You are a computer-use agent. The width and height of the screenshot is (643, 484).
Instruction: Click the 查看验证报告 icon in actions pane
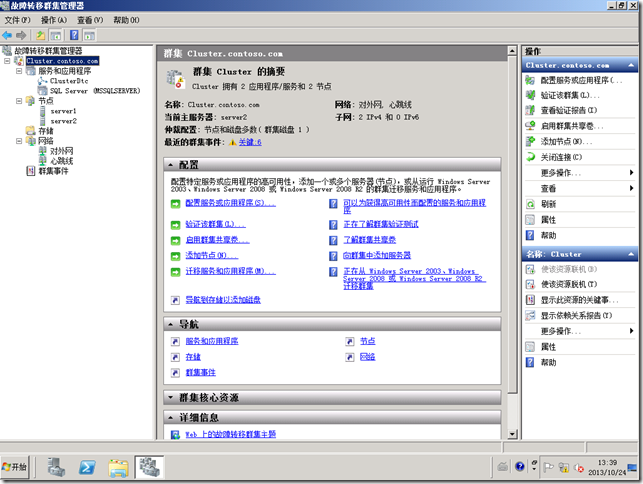pos(530,110)
